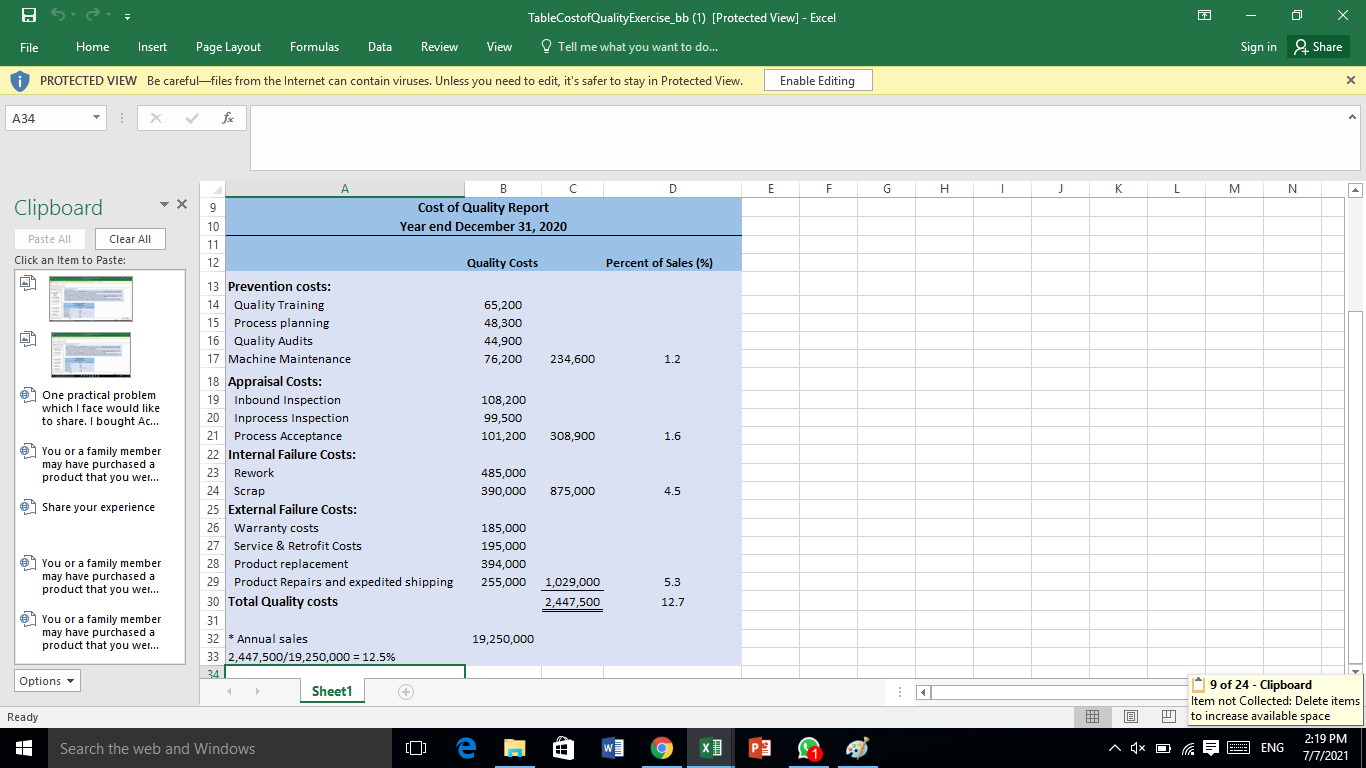Switch to Page Layout view icon
Screen dimensions: 1366x768
(1131, 717)
